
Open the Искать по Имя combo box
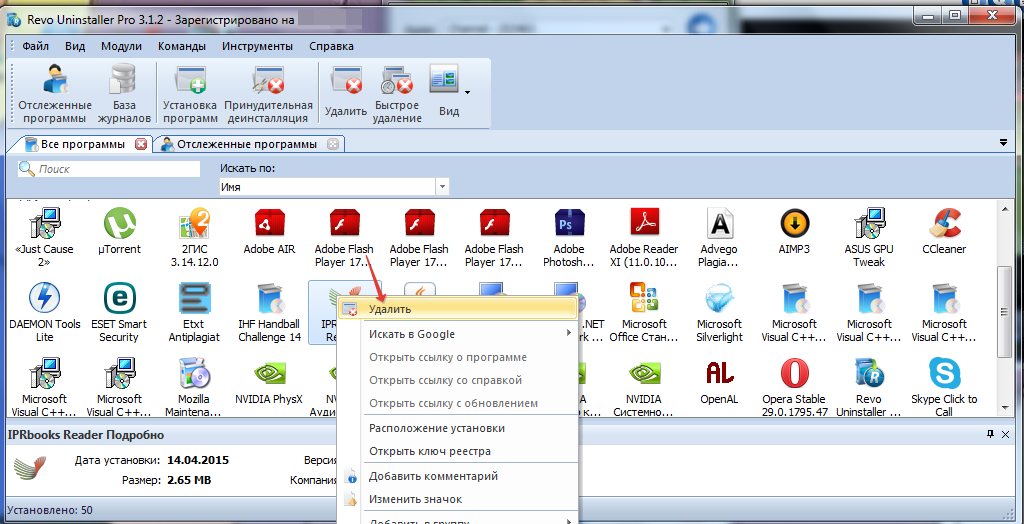334,187
